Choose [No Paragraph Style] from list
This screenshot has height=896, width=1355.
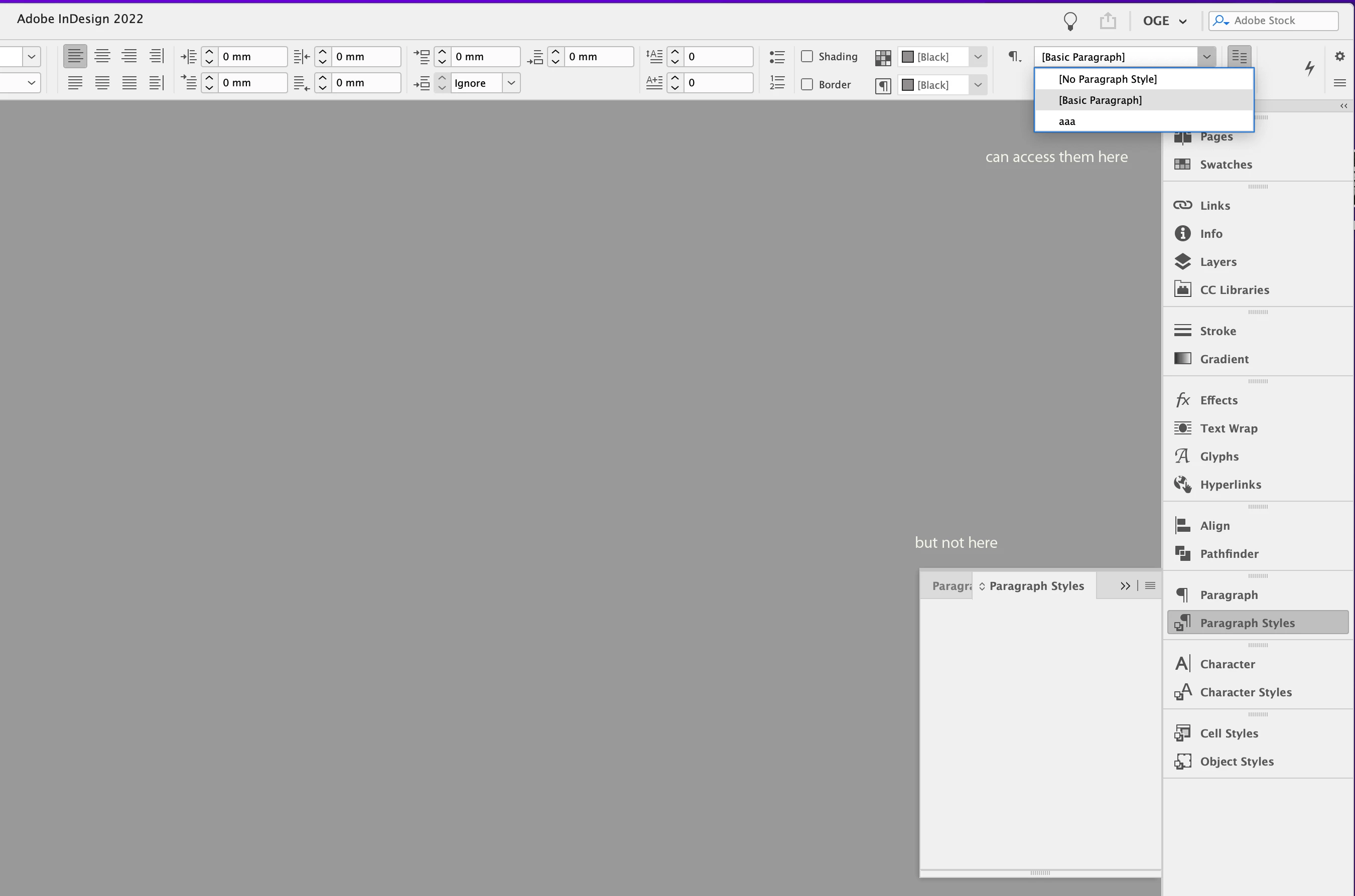click(x=1107, y=79)
